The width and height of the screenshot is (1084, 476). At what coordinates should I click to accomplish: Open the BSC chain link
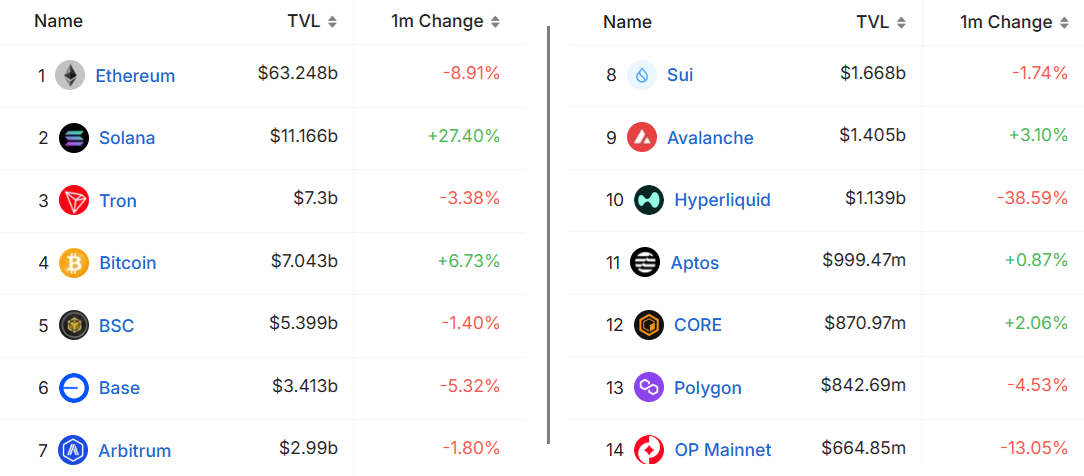point(117,325)
